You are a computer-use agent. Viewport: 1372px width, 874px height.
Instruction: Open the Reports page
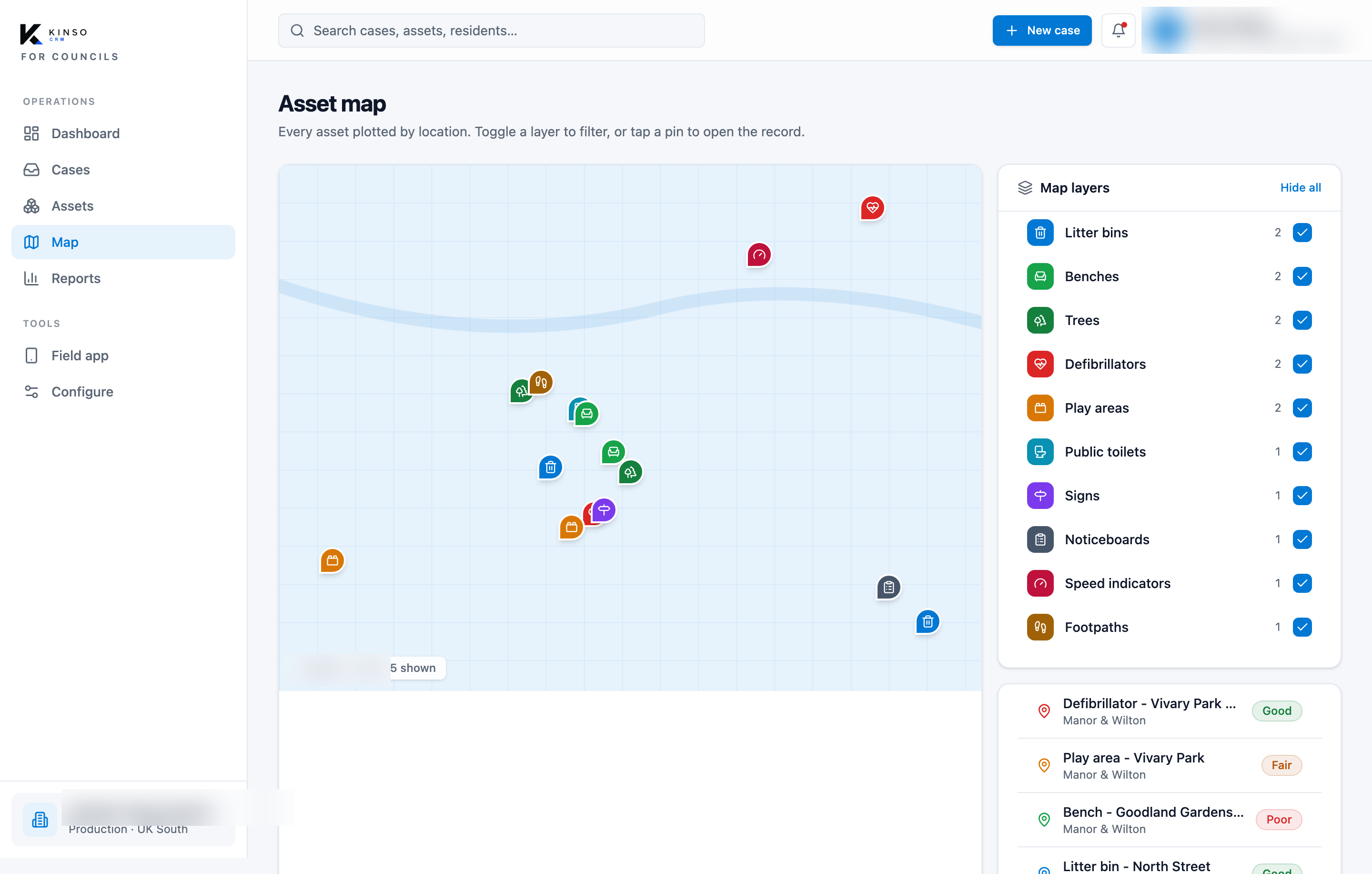[x=123, y=278]
